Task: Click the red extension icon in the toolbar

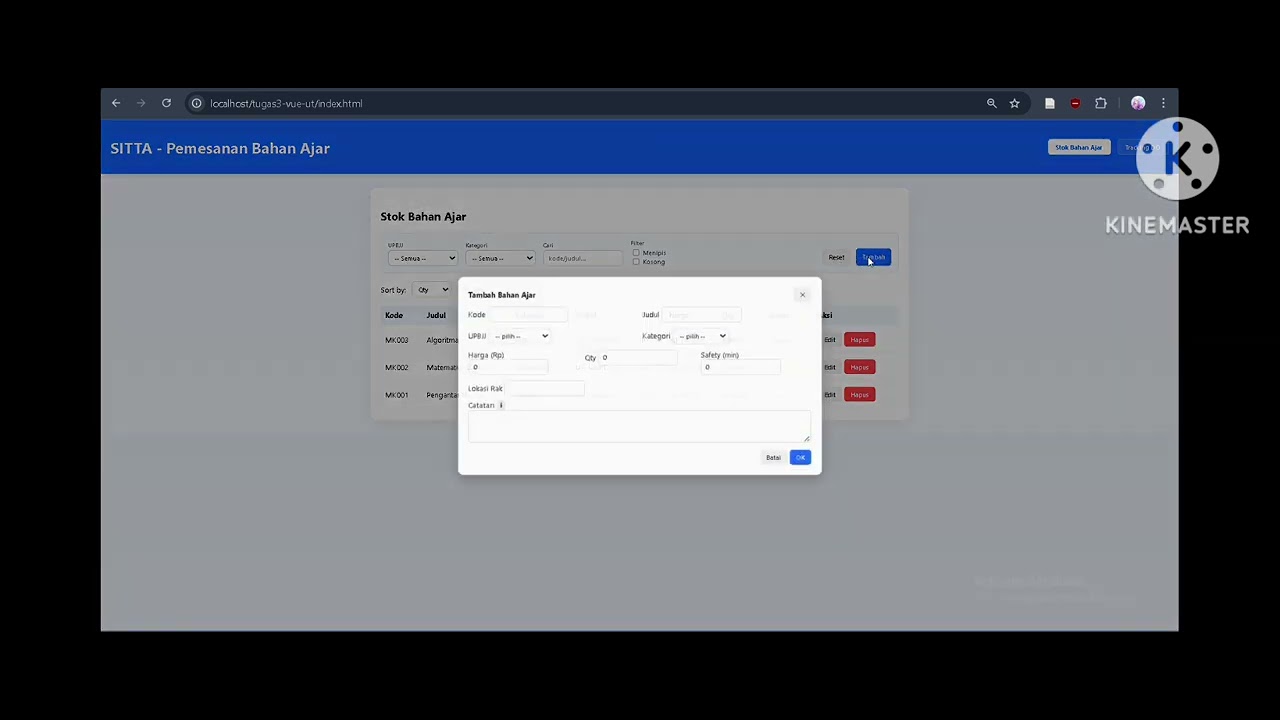Action: pos(1075,103)
